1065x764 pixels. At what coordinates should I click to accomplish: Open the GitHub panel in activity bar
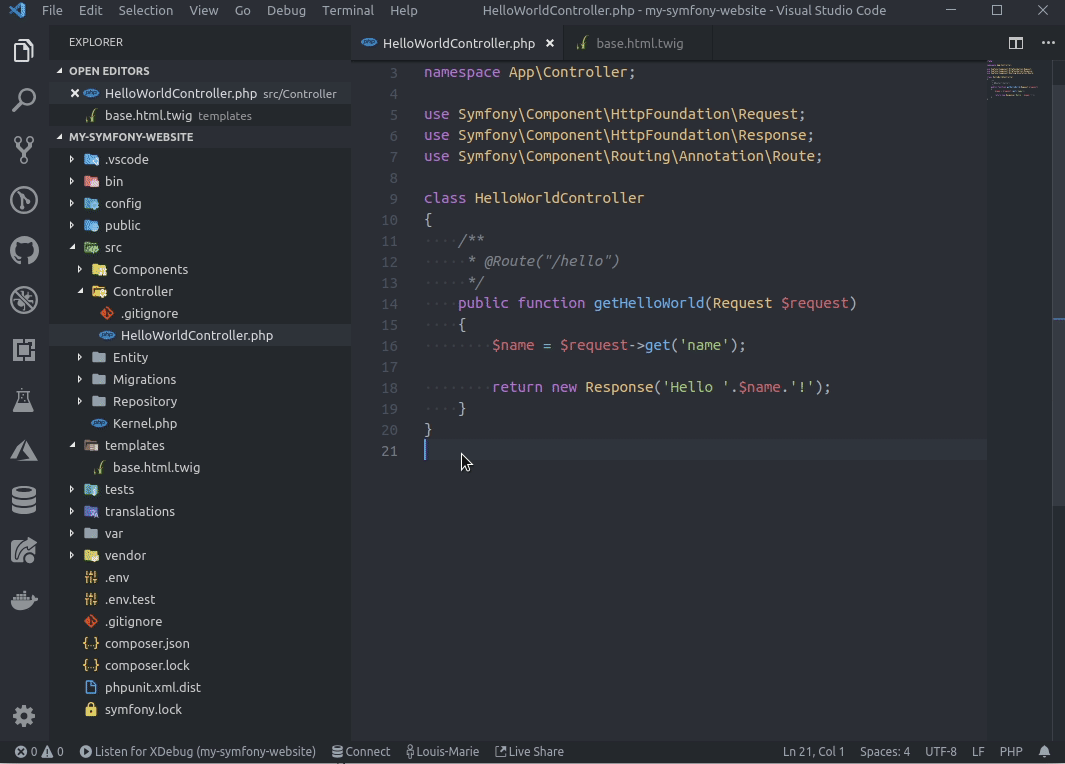[24, 251]
